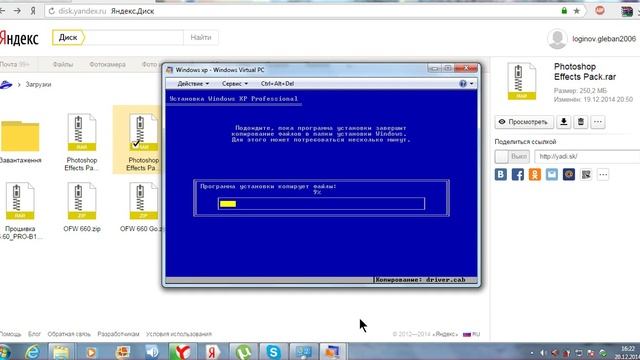Viewport: 640px width, 360px height.
Task: Uncheck the selected Photoshop Effects Pa file checkbox
Action: 136,144
